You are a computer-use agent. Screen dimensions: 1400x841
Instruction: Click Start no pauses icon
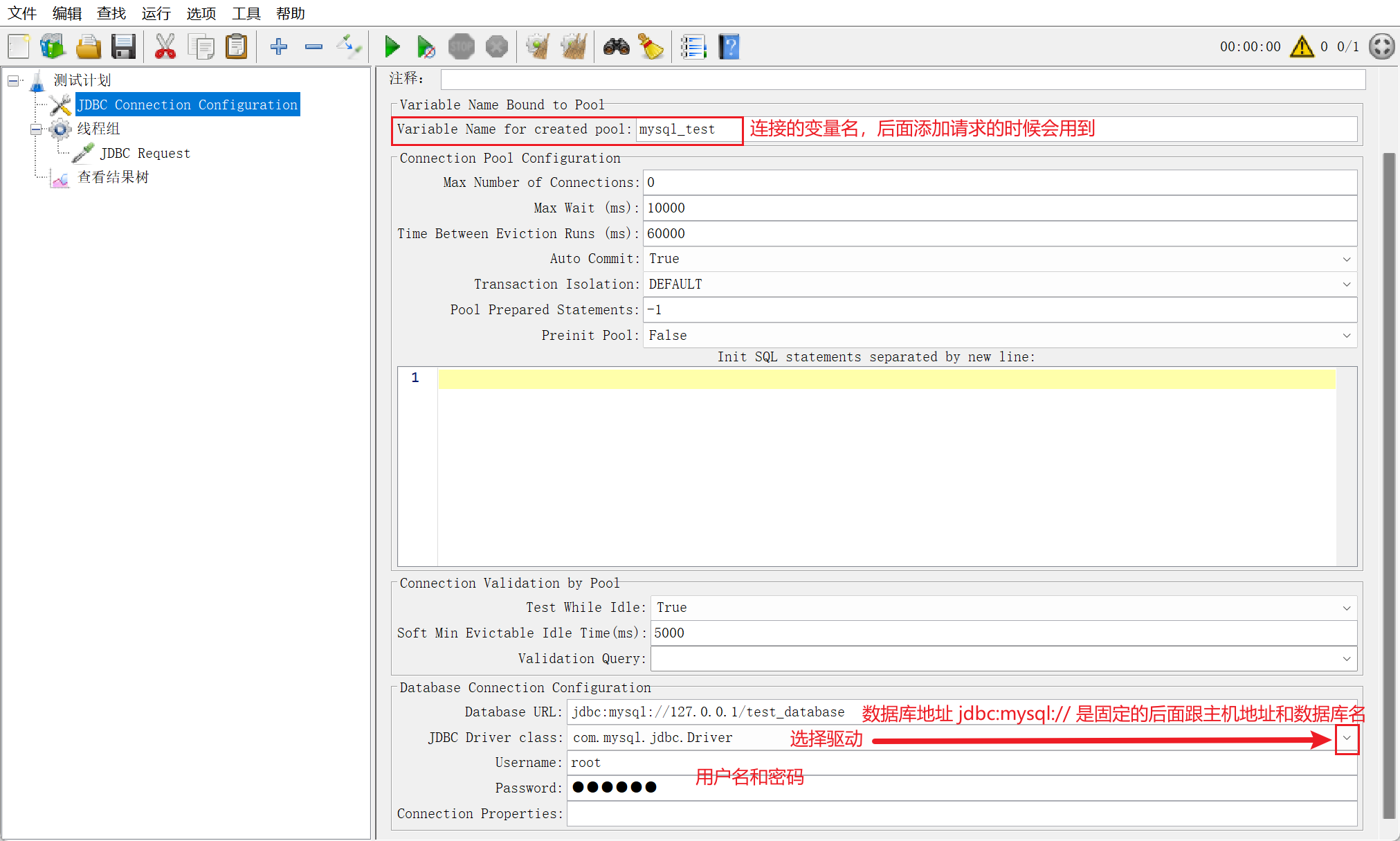[x=426, y=47]
